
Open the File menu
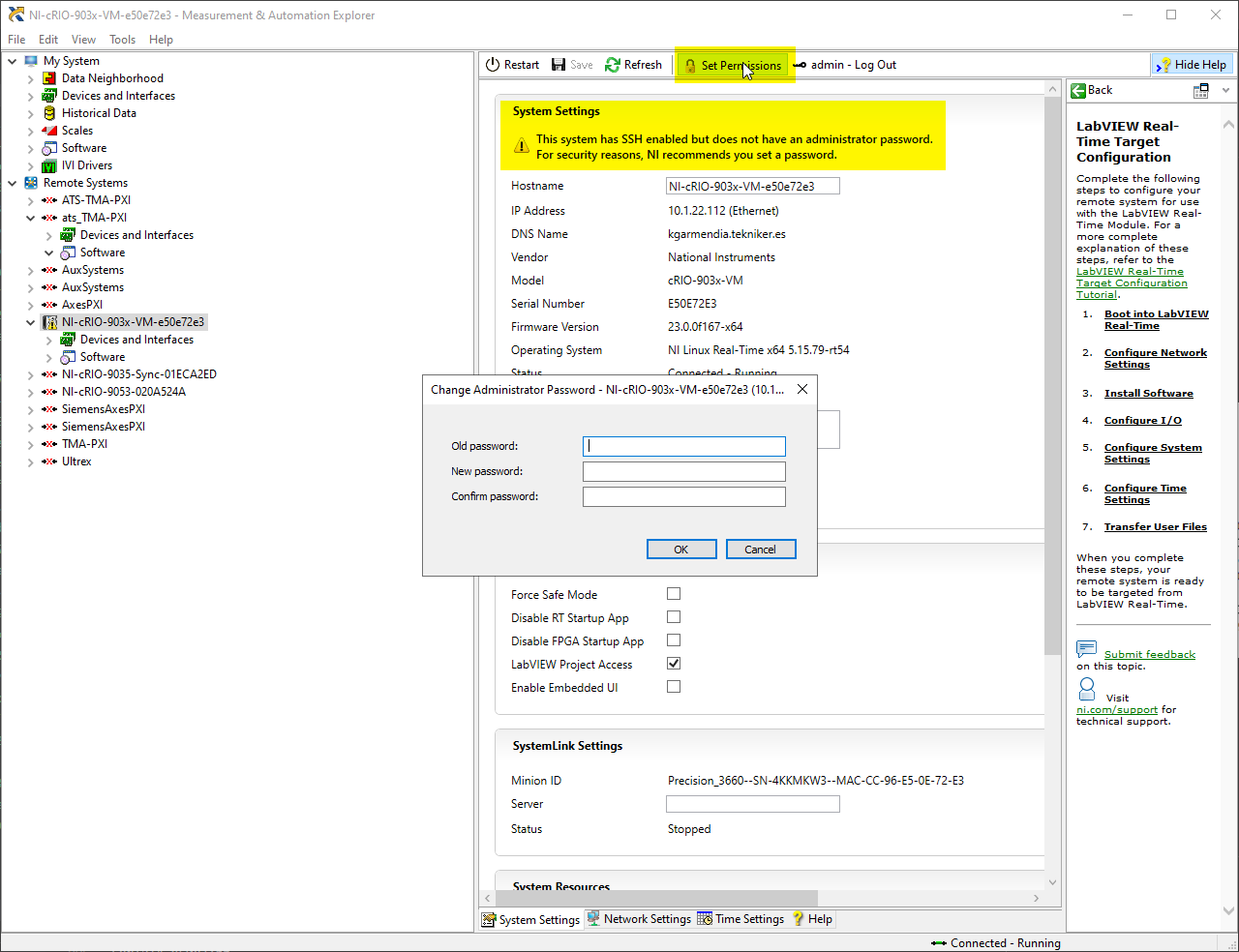16,40
